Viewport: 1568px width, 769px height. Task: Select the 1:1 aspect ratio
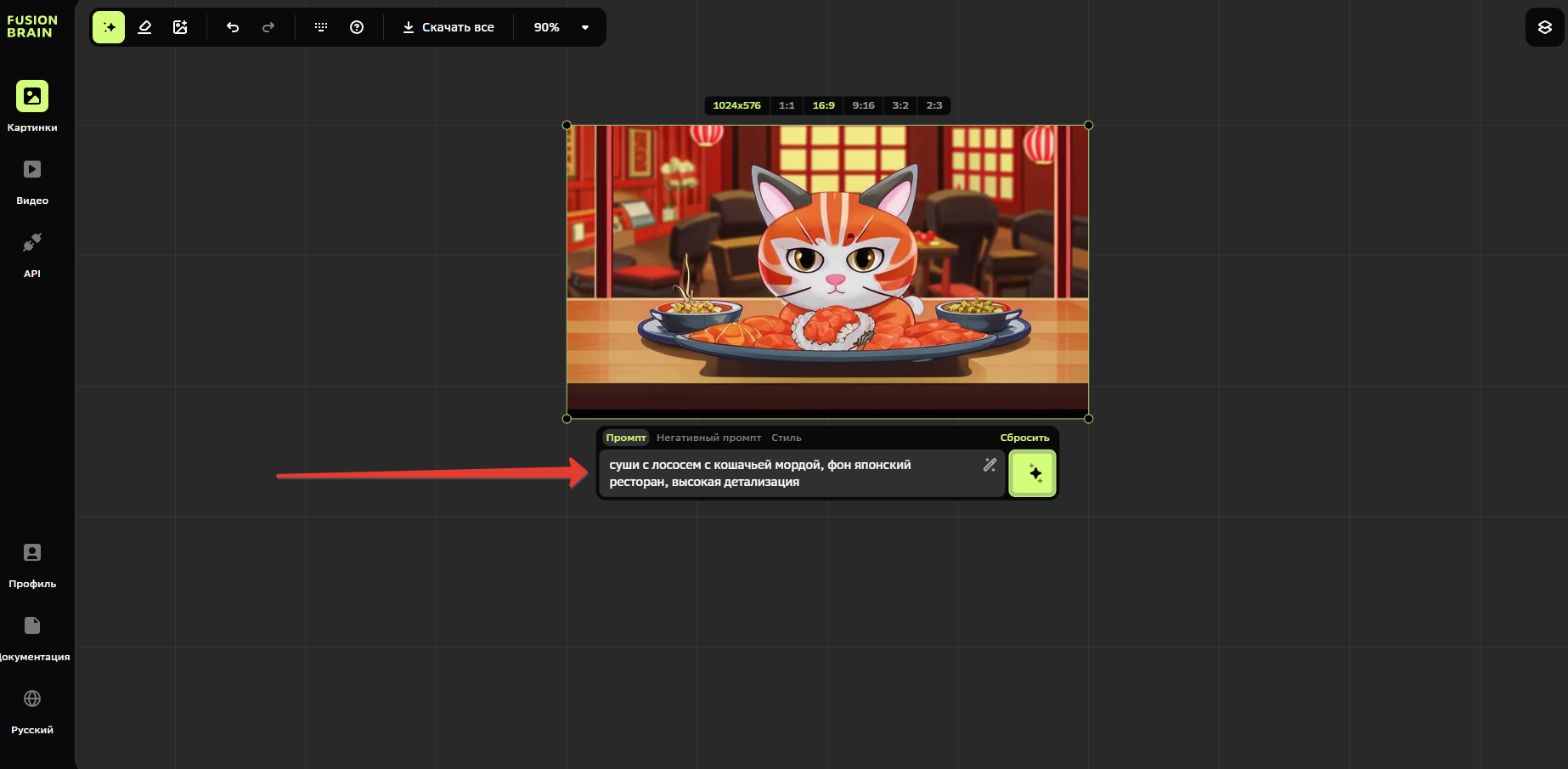(x=787, y=105)
